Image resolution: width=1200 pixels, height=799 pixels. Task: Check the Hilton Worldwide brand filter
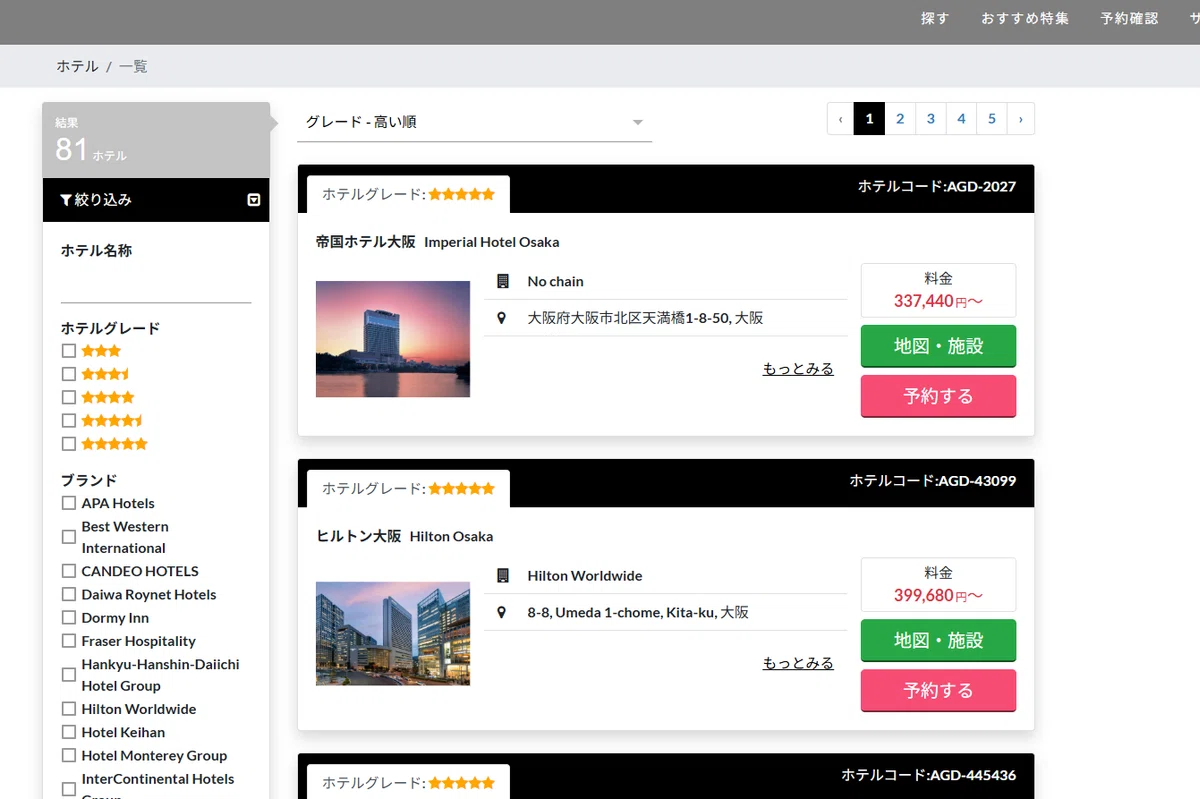69,709
